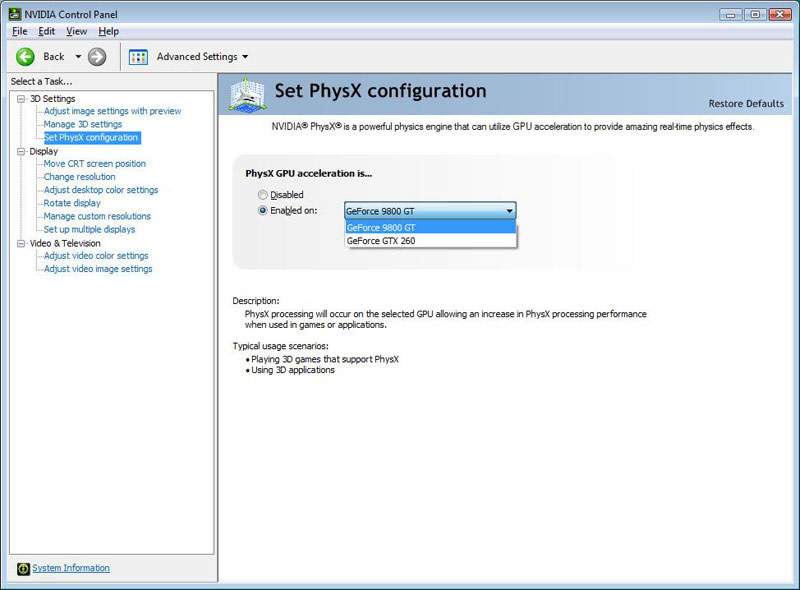This screenshot has height=590, width=800.
Task: Open the View menu
Action: [x=77, y=31]
